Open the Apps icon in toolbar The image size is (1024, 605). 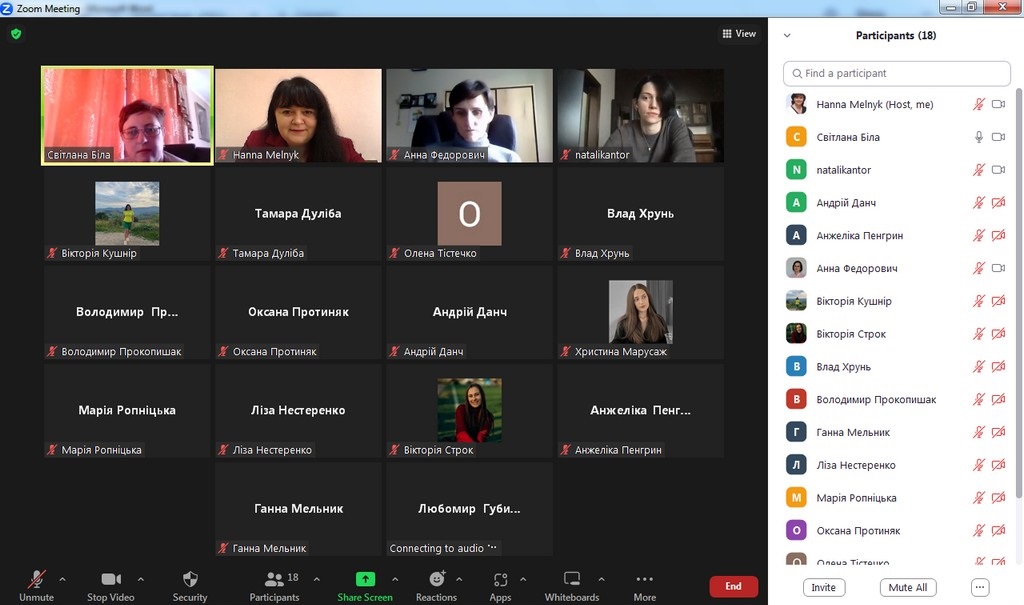tap(500, 580)
